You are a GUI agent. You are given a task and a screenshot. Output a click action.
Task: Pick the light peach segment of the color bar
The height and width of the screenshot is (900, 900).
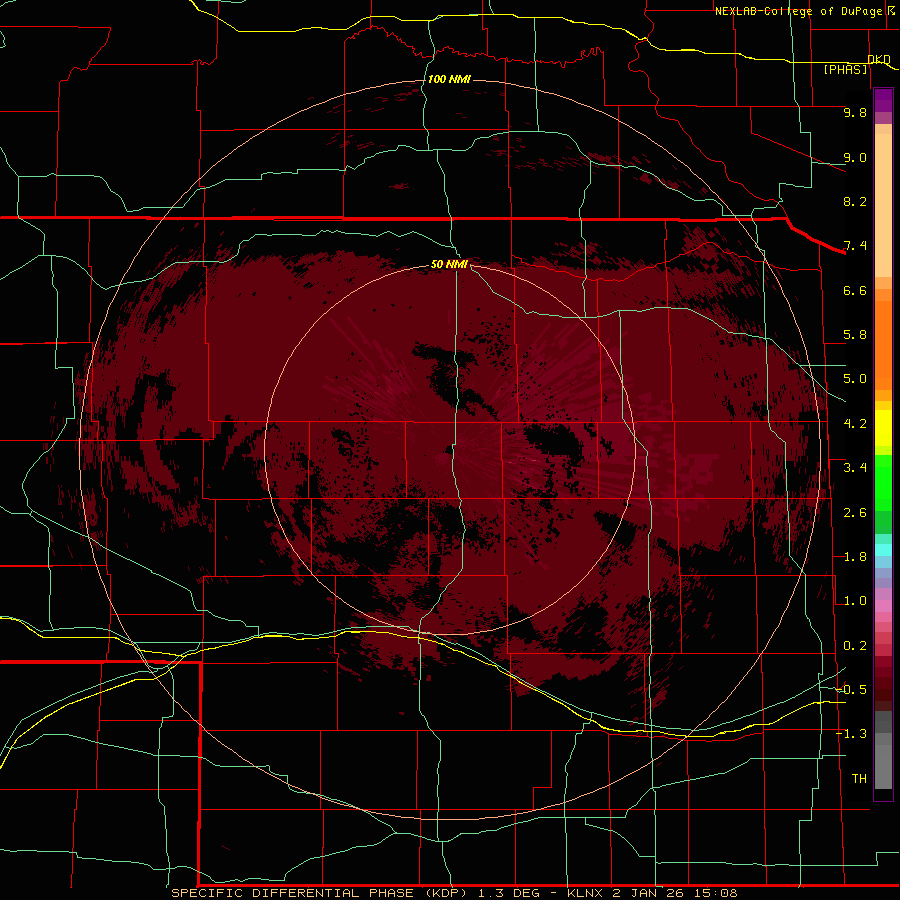pos(883,206)
